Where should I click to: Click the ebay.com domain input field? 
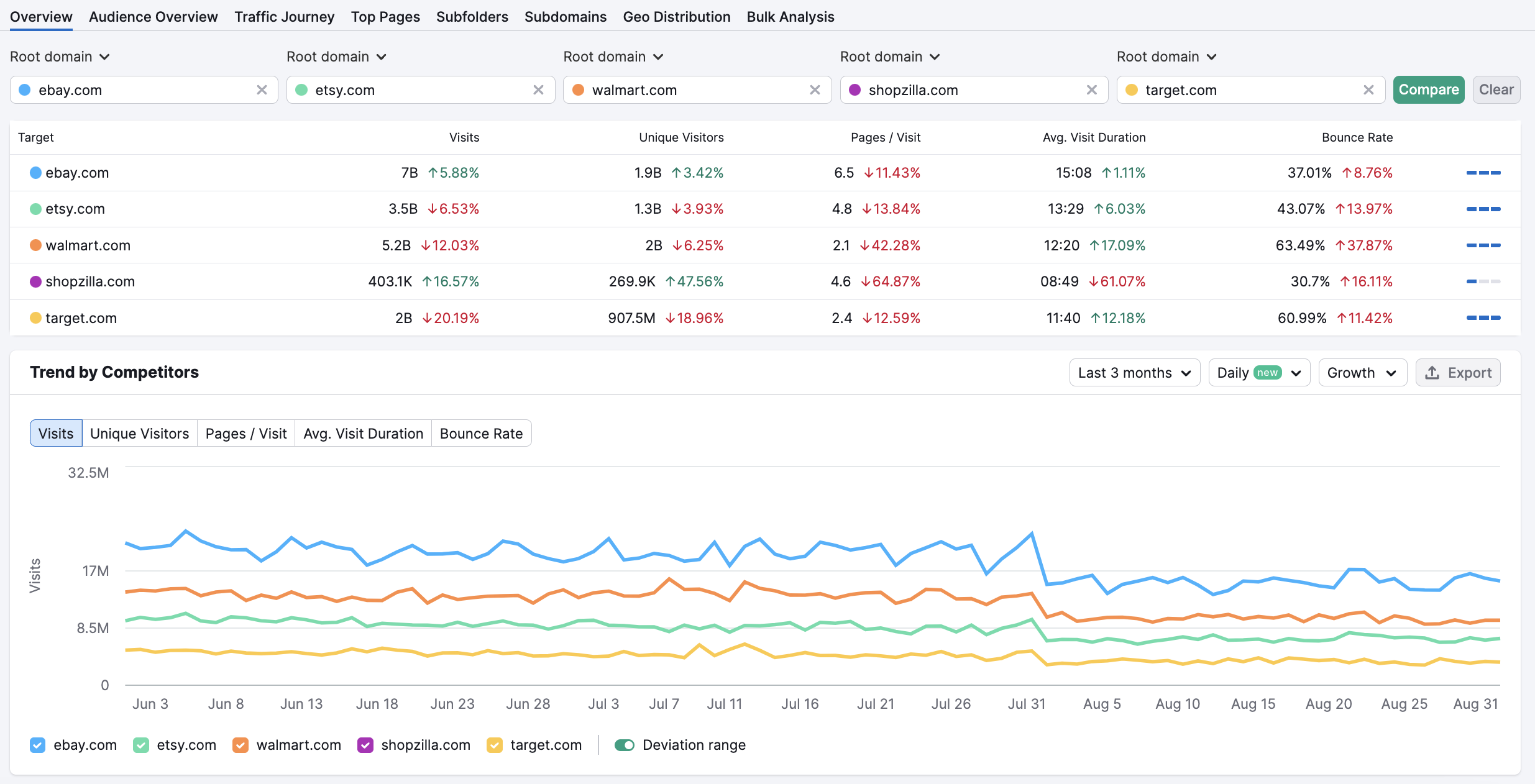pyautogui.click(x=144, y=90)
